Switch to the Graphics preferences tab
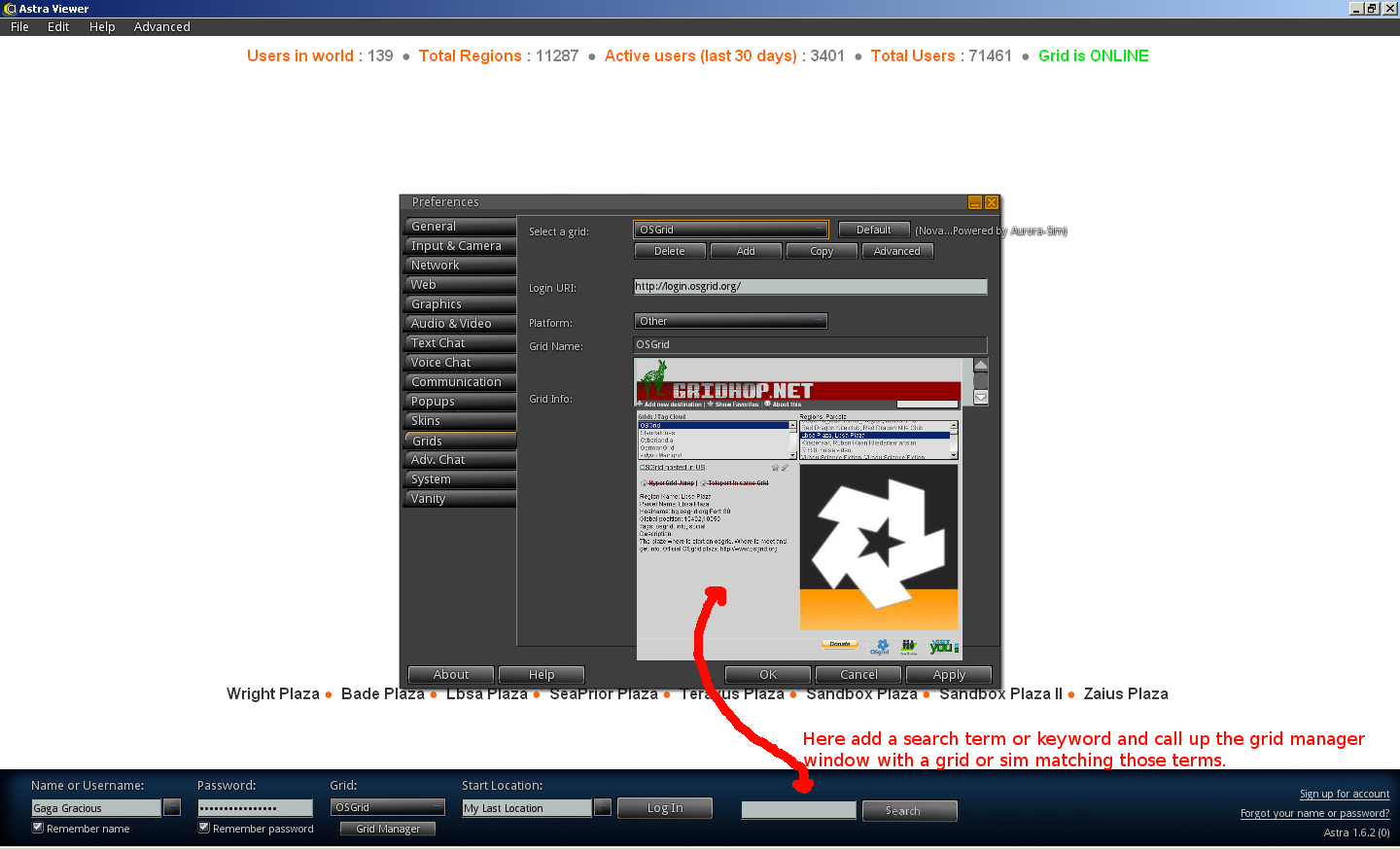Image resolution: width=1400 pixels, height=850 pixels. coord(460,304)
